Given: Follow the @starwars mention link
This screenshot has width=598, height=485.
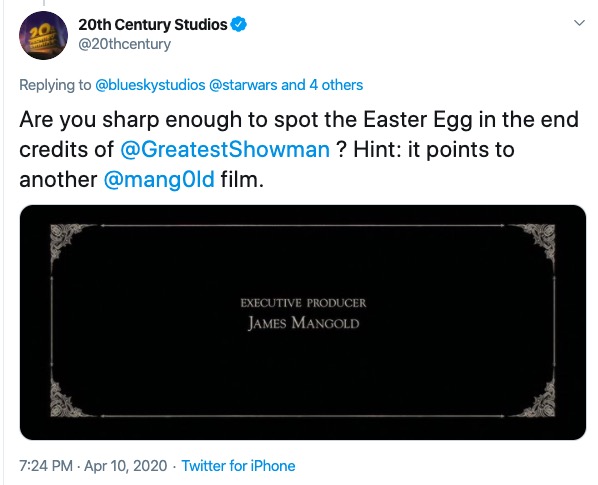Looking at the screenshot, I should click(x=243, y=85).
